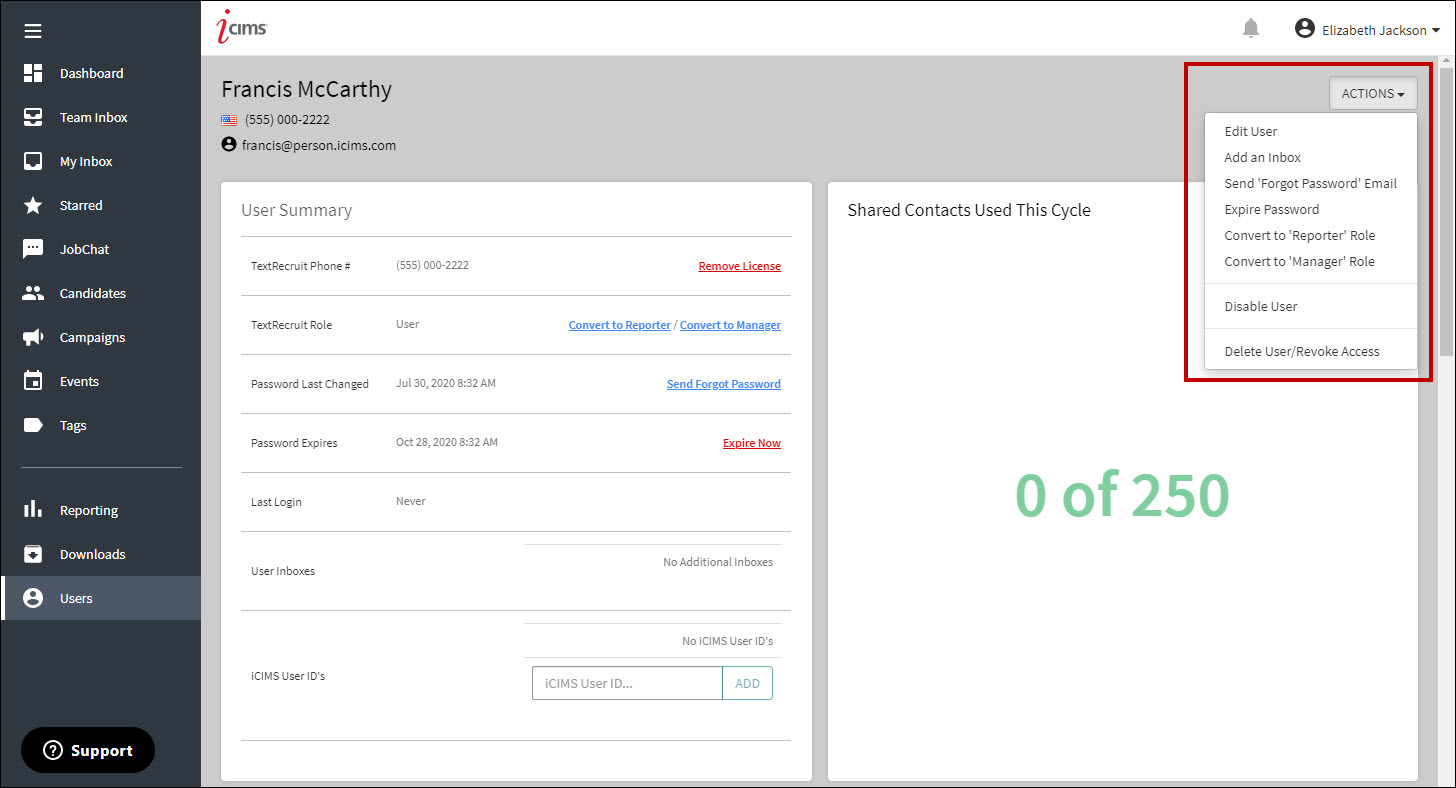Click the 'Jul 30, 2020 8:32 AM' value

446,383
